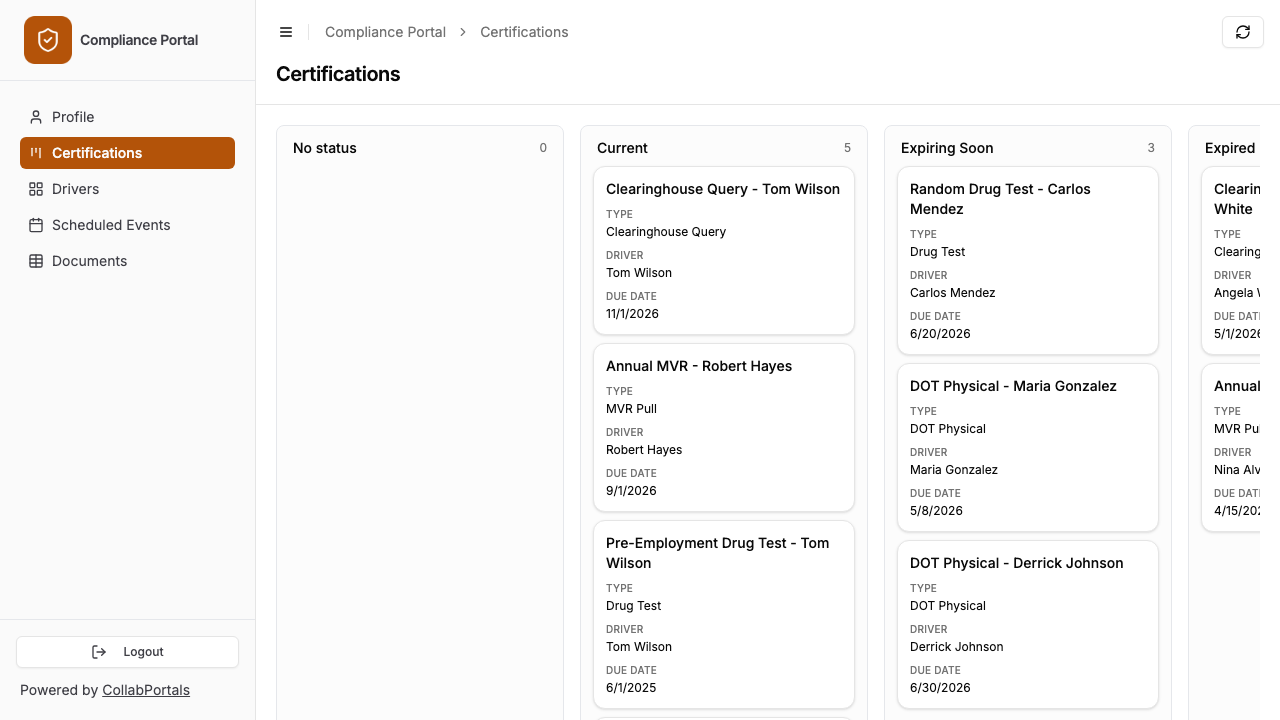This screenshot has width=1280, height=720.
Task: Click the Expired column header
Action: click(1230, 148)
